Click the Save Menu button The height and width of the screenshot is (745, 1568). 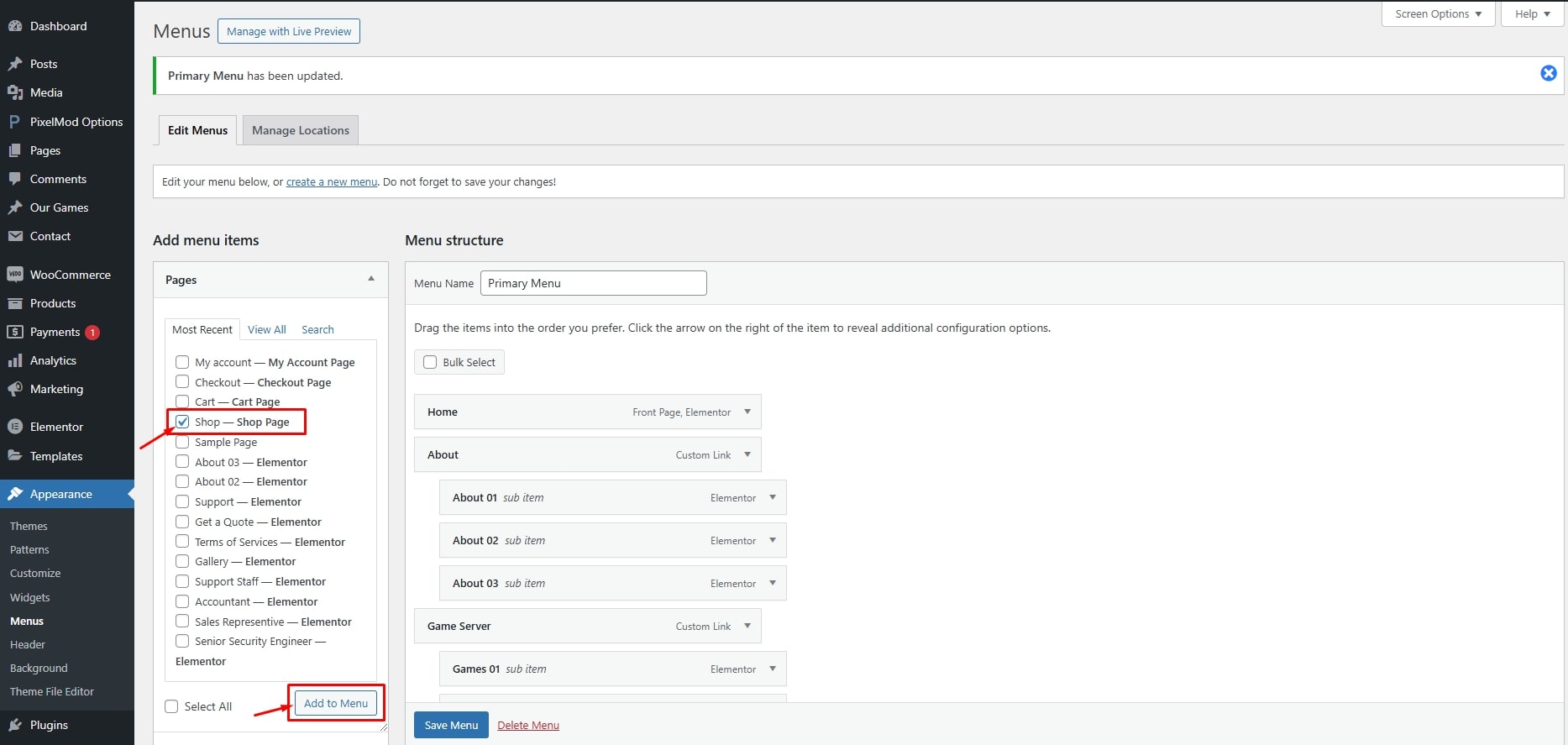(x=451, y=725)
